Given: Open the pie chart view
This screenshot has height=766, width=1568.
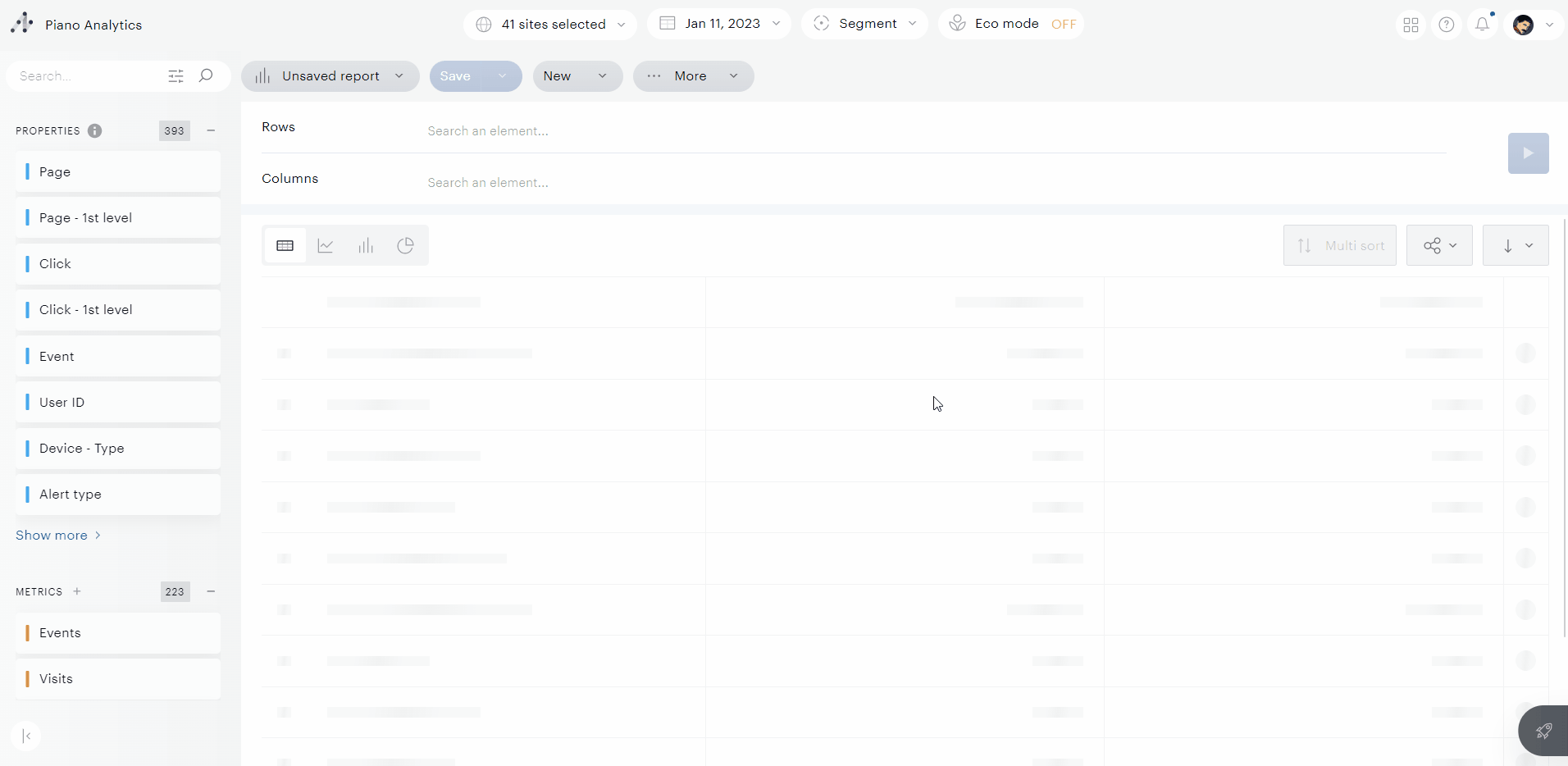Looking at the screenshot, I should click(405, 245).
